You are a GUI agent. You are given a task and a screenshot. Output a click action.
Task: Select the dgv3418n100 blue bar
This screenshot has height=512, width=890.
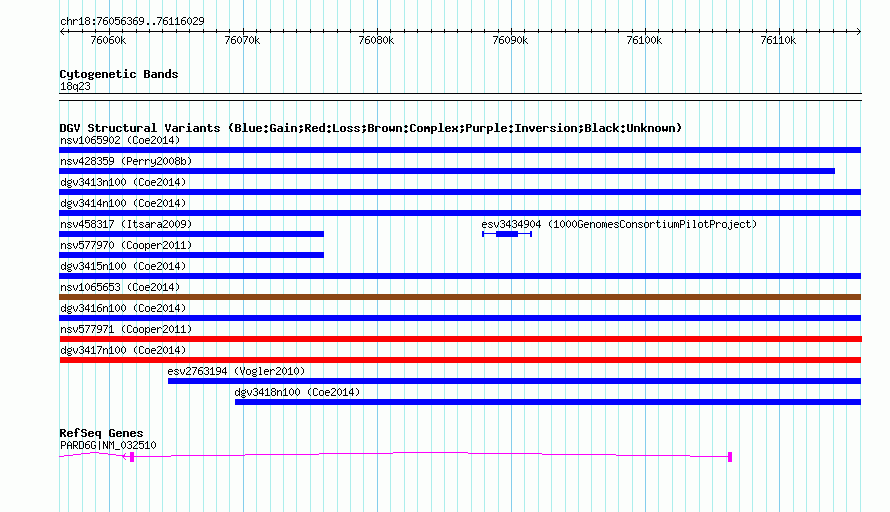click(548, 402)
